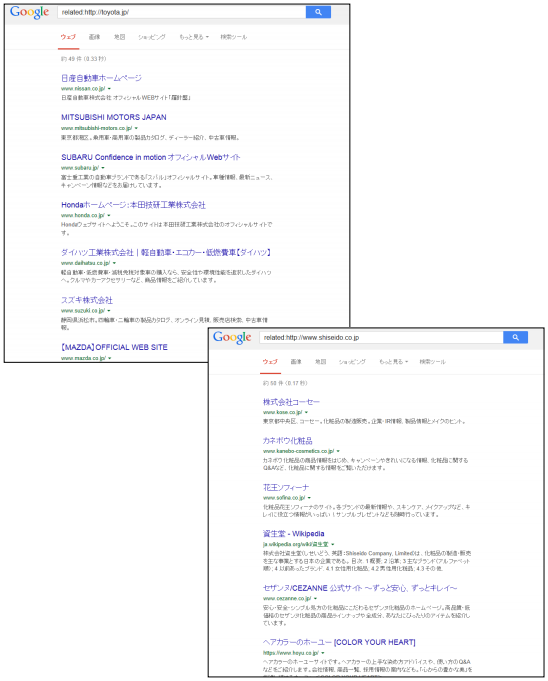The width and height of the screenshot is (548, 681).
Task: Select the ウェブ tab in the toyota.jp window
Action: [x=68, y=37]
